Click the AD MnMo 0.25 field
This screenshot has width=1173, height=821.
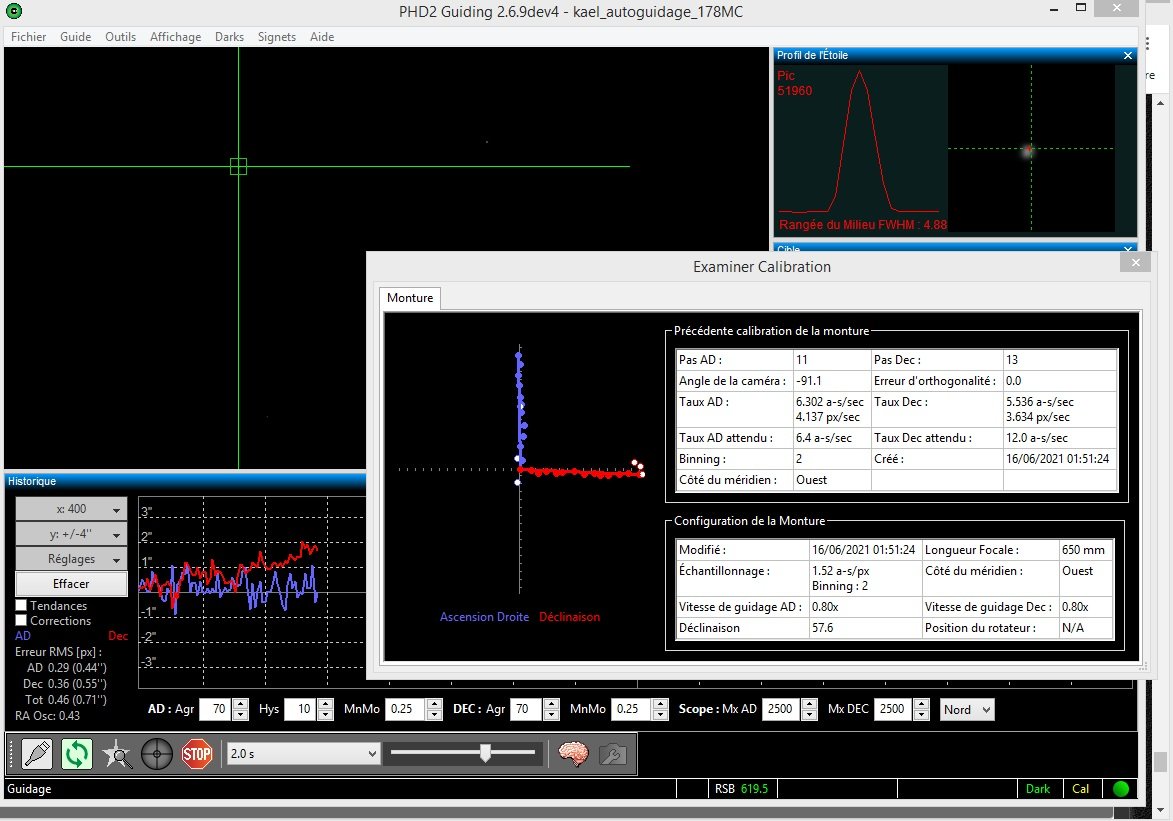tap(405, 709)
